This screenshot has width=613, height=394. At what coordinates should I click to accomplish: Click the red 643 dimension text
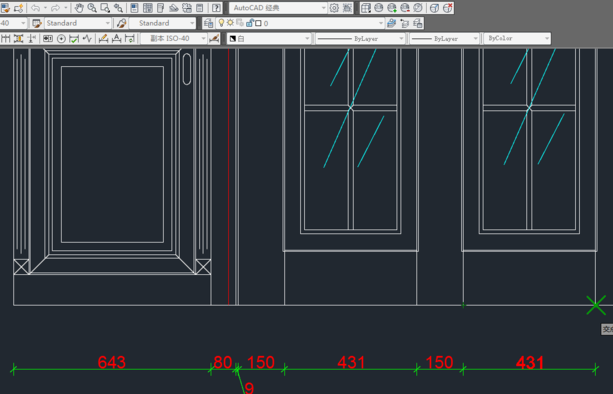point(112,362)
